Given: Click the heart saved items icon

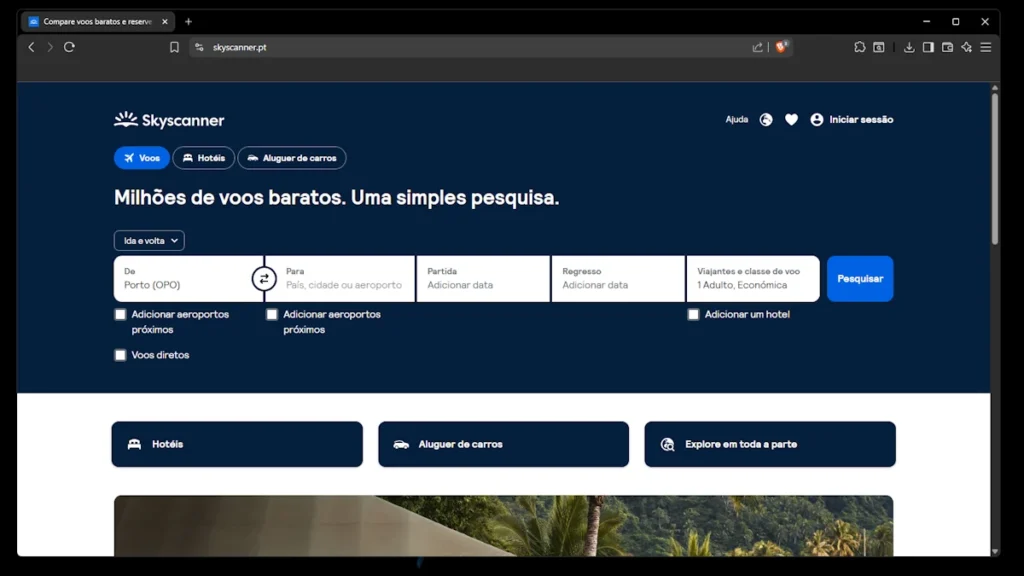Looking at the screenshot, I should coord(791,120).
